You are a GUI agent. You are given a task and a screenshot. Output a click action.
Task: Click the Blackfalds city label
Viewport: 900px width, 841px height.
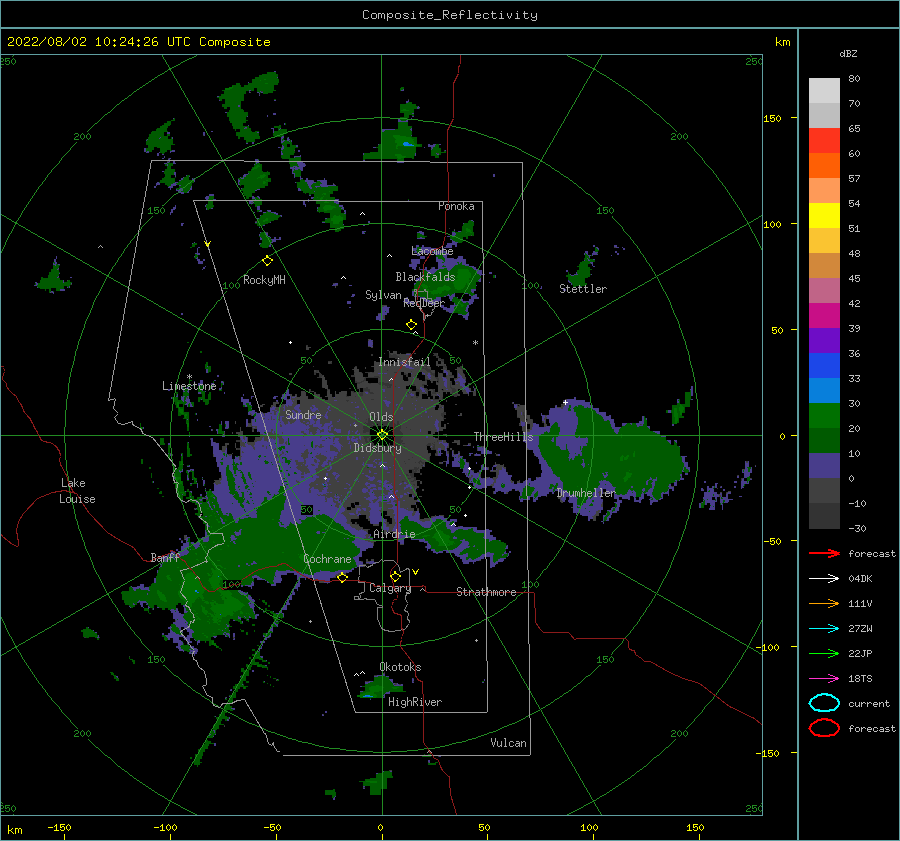(425, 277)
